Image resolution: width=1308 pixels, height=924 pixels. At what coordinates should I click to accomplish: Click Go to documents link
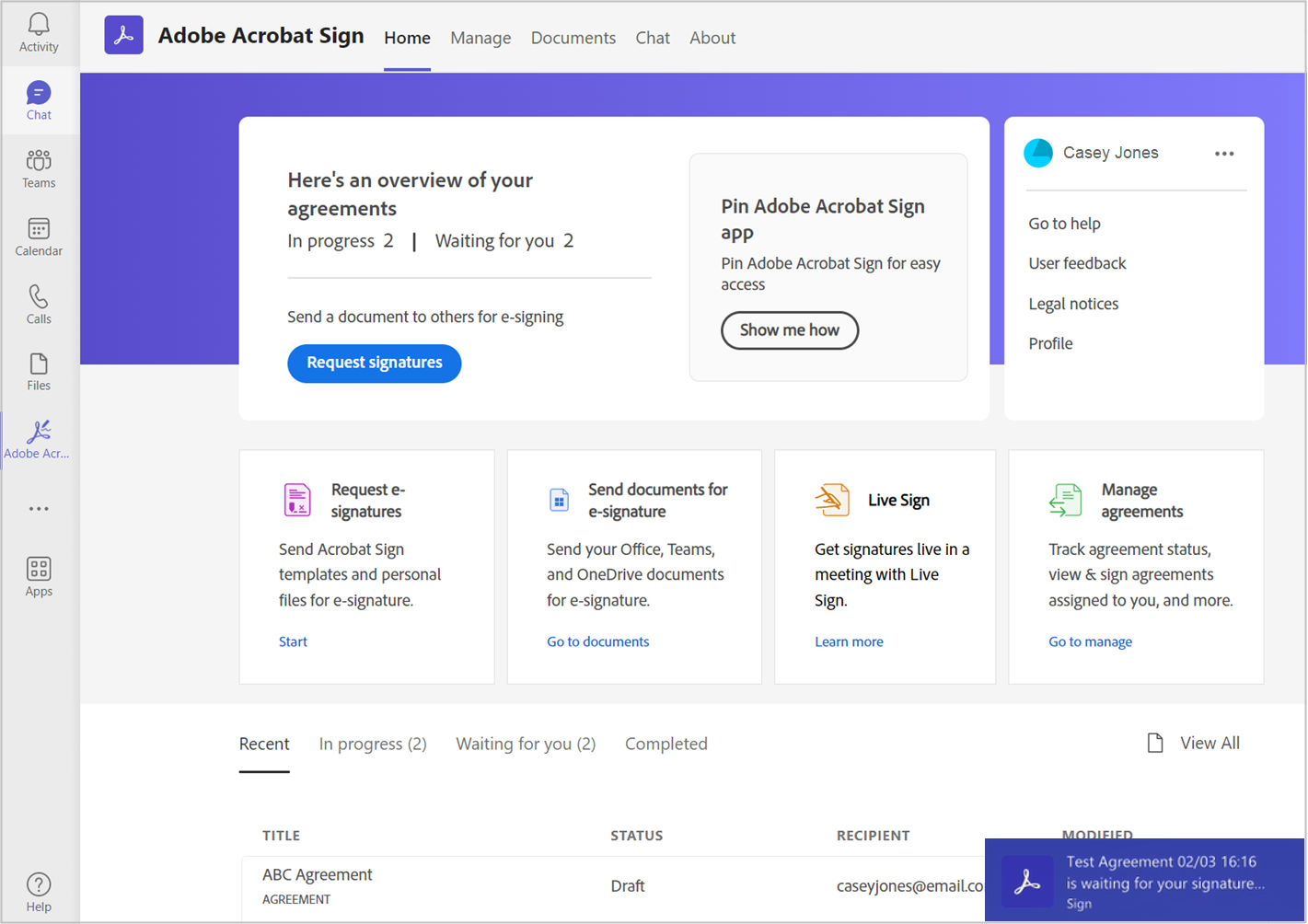click(x=597, y=641)
